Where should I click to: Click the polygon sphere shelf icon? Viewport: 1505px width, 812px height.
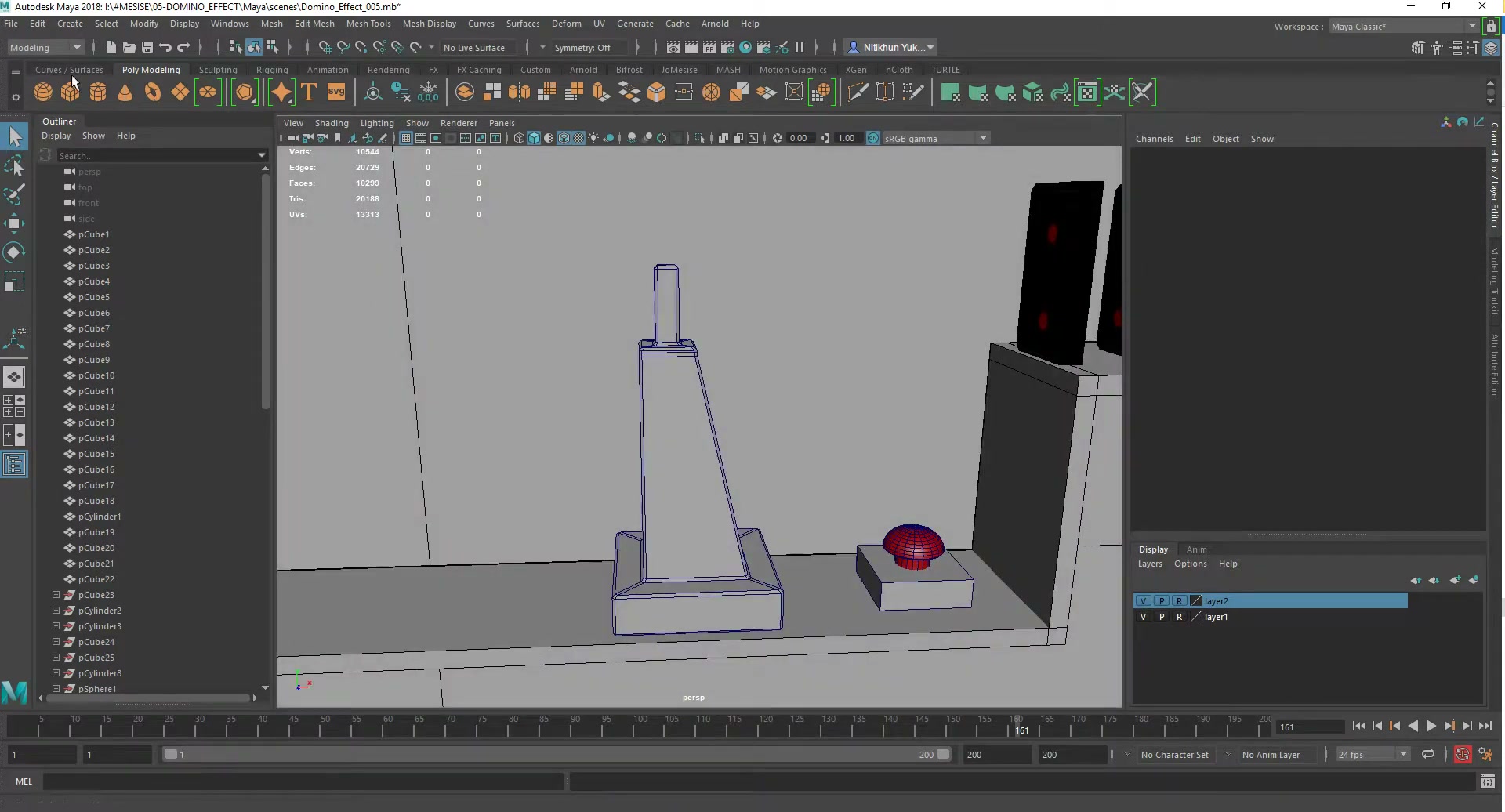coord(43,92)
